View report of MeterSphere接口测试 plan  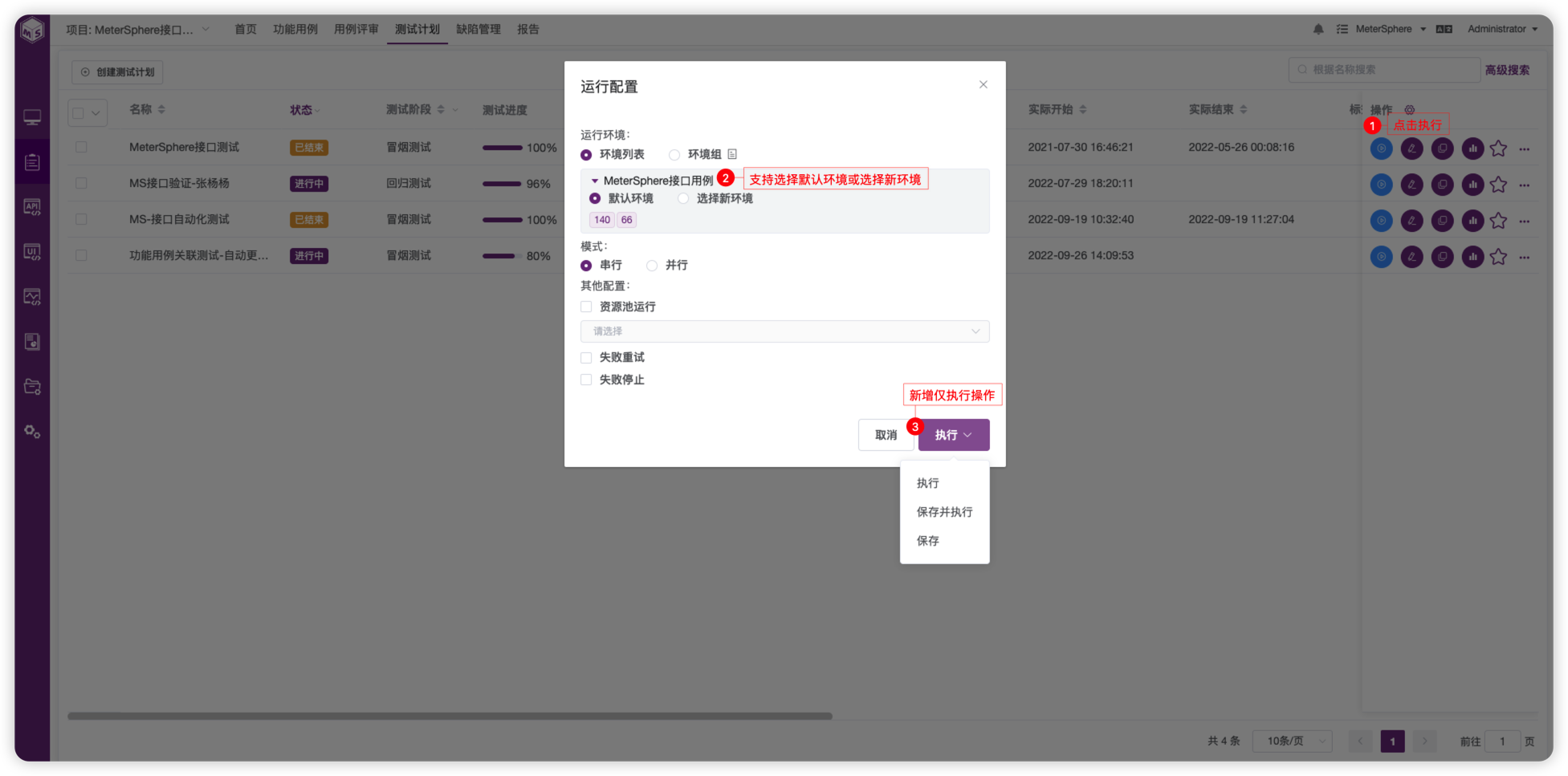coord(1473,148)
